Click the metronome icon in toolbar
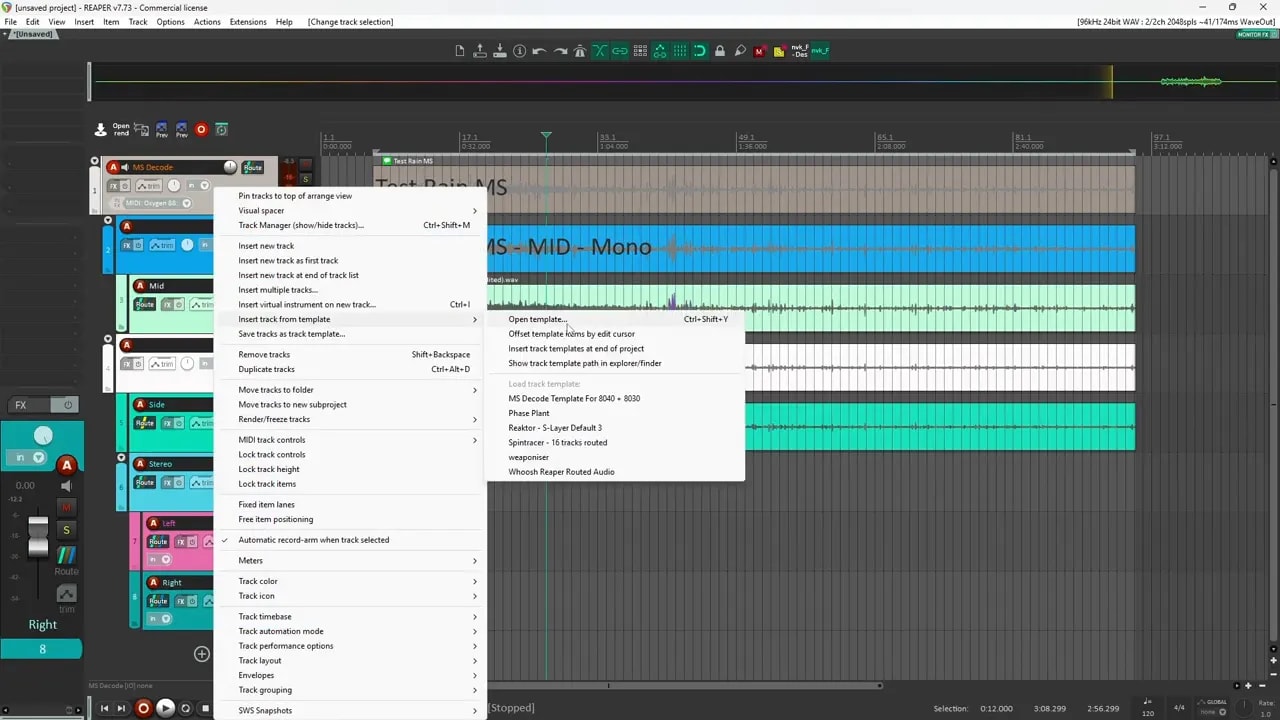Image resolution: width=1280 pixels, height=720 pixels. tap(580, 51)
